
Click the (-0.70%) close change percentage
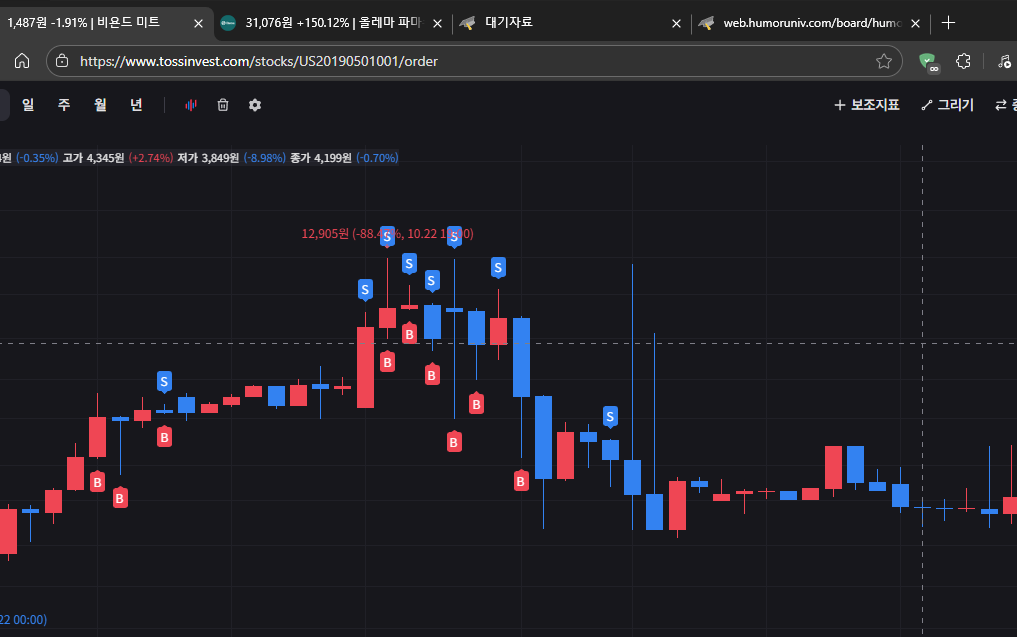click(377, 158)
